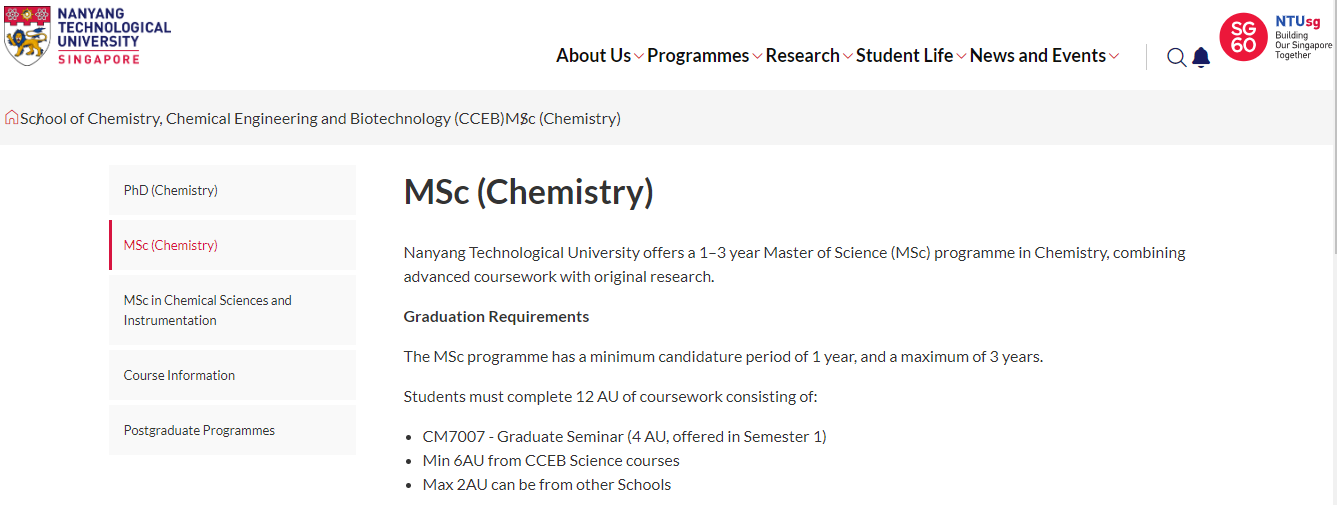Screen dimensions: 1337x505
Task: Open the Student Life menu item
Action: (x=904, y=56)
